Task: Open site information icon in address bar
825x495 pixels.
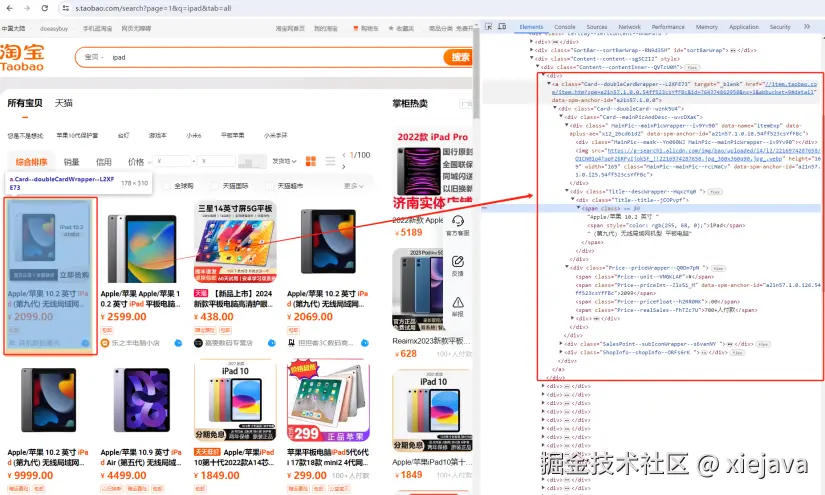Action: coord(65,8)
